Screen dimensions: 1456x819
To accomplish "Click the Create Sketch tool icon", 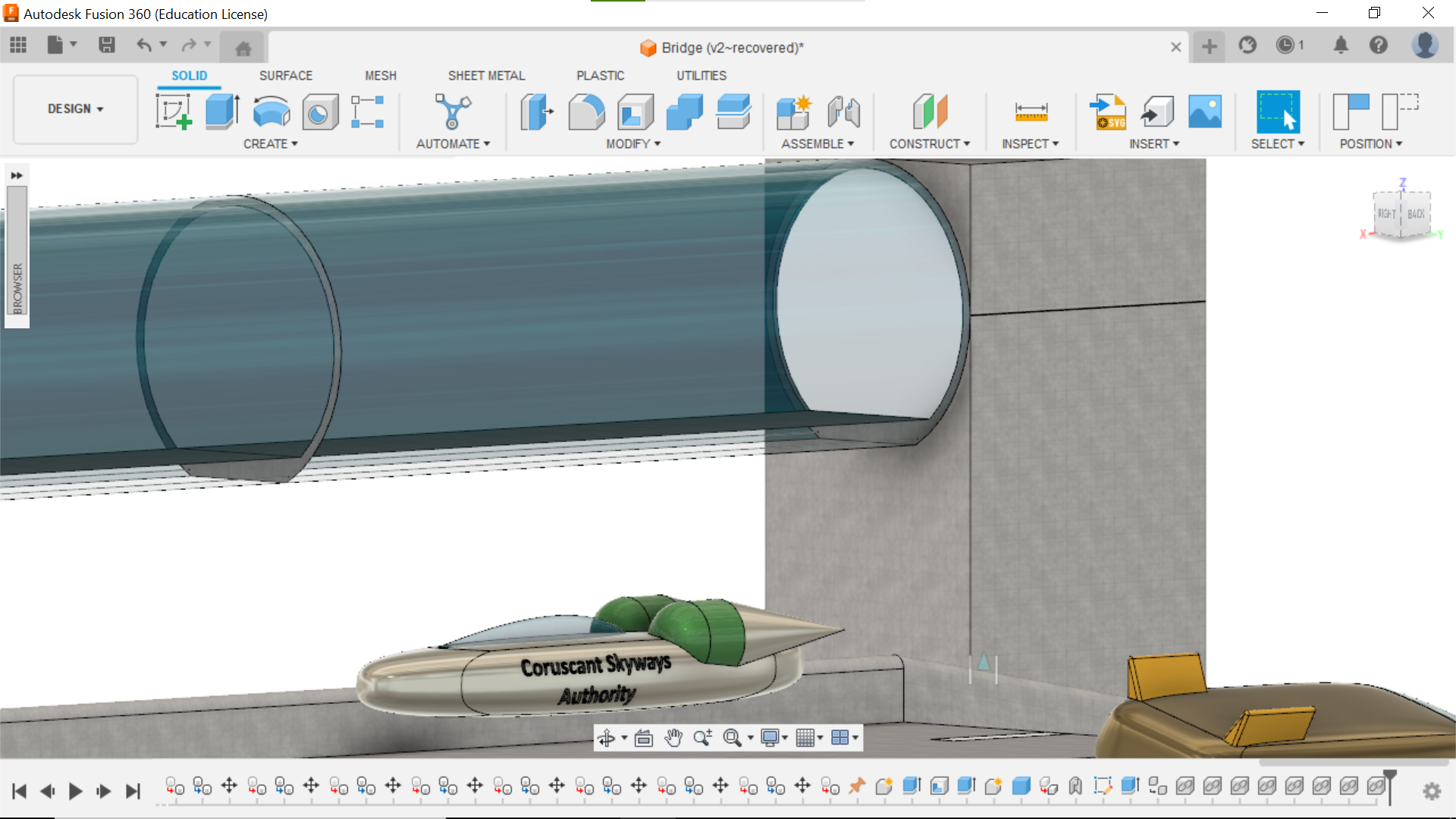I will pyautogui.click(x=174, y=111).
